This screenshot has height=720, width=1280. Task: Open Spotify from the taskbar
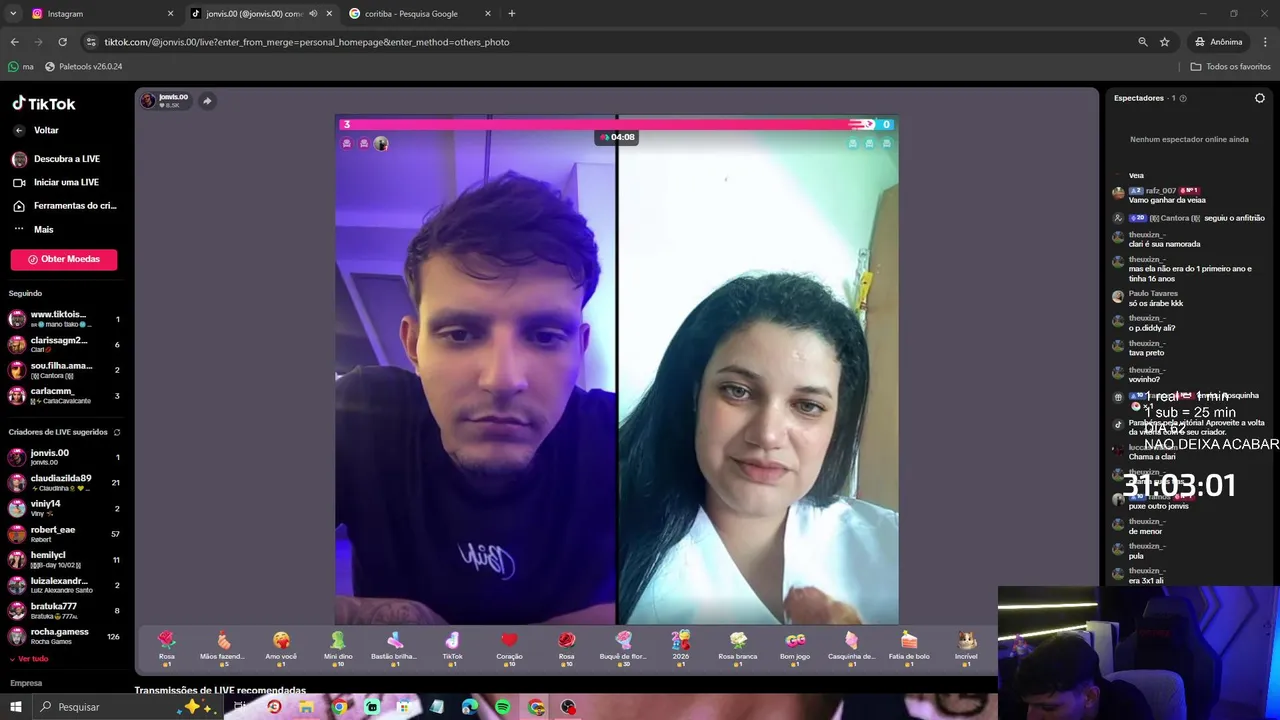tap(503, 707)
